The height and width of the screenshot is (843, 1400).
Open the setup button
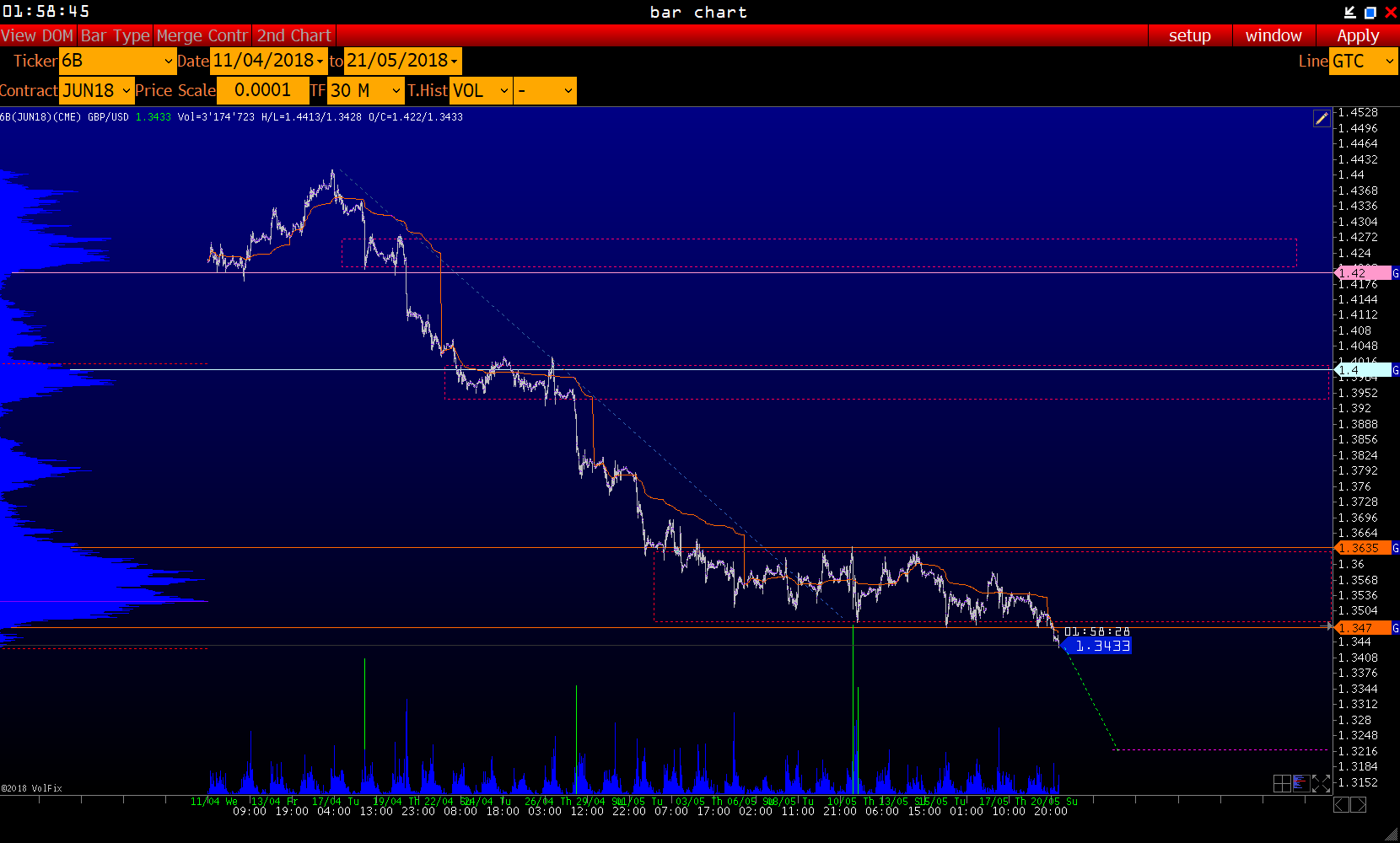click(x=1189, y=35)
